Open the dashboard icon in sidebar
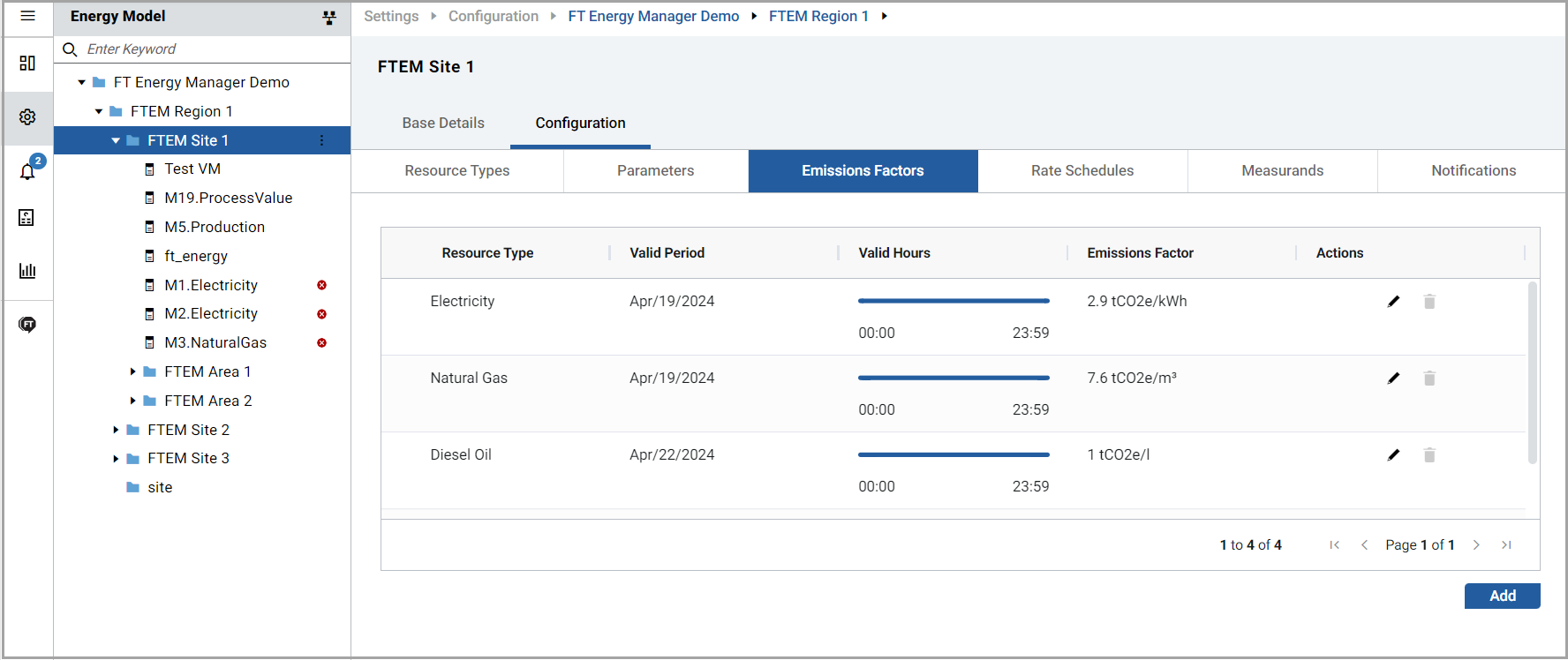Image resolution: width=1568 pixels, height=660 pixels. (27, 64)
